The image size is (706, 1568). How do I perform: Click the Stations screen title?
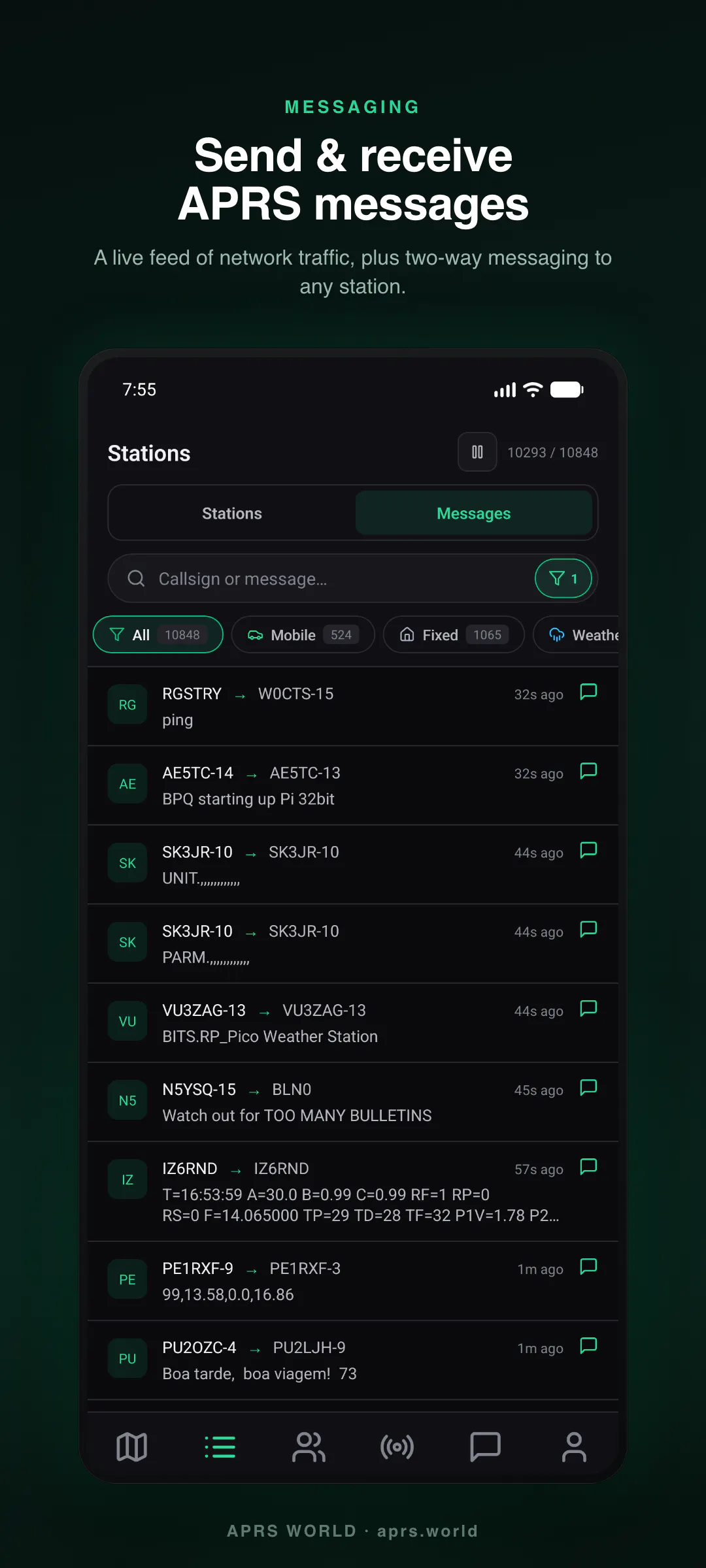pos(149,453)
